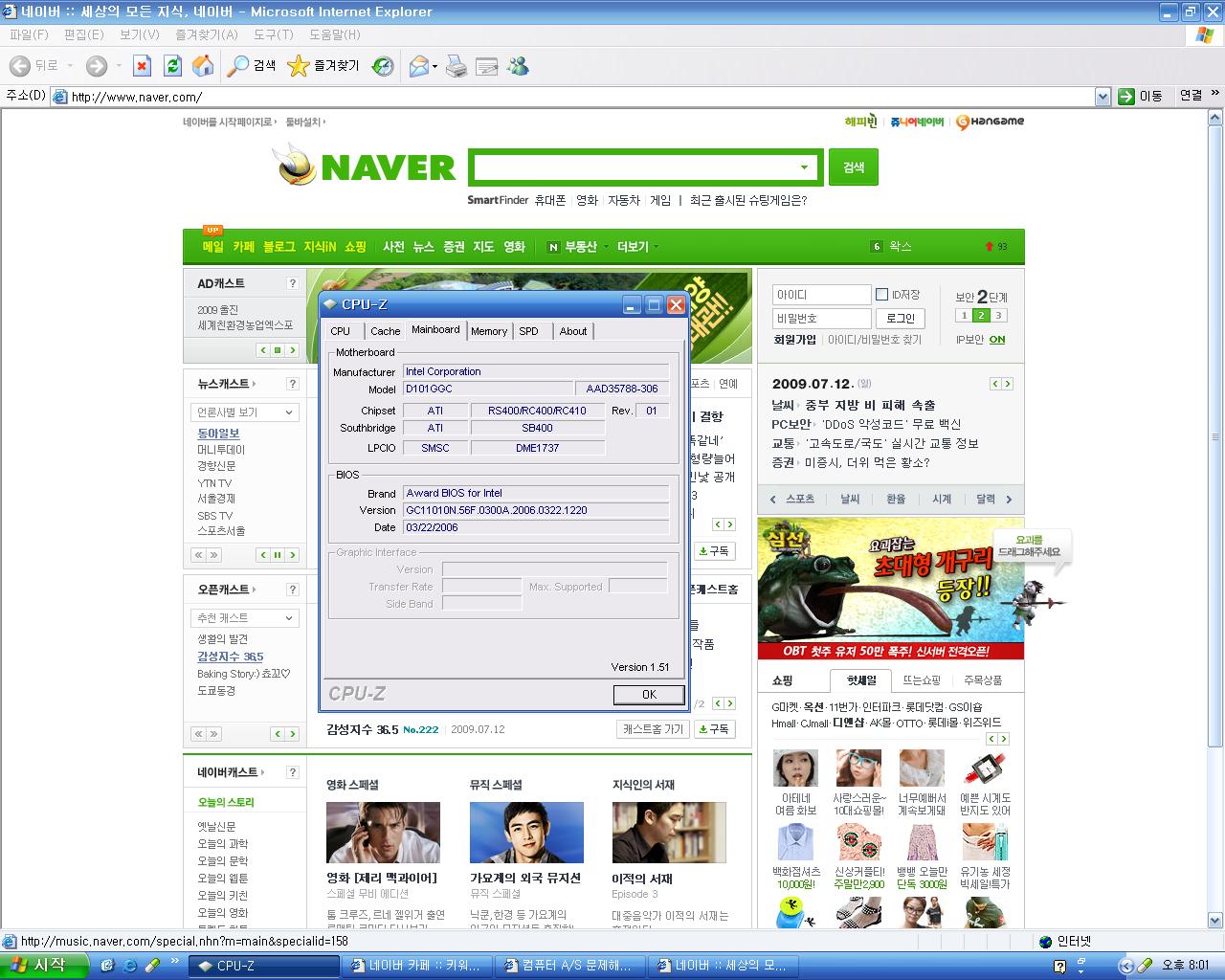Refresh the page using green arrows icon

[172, 66]
